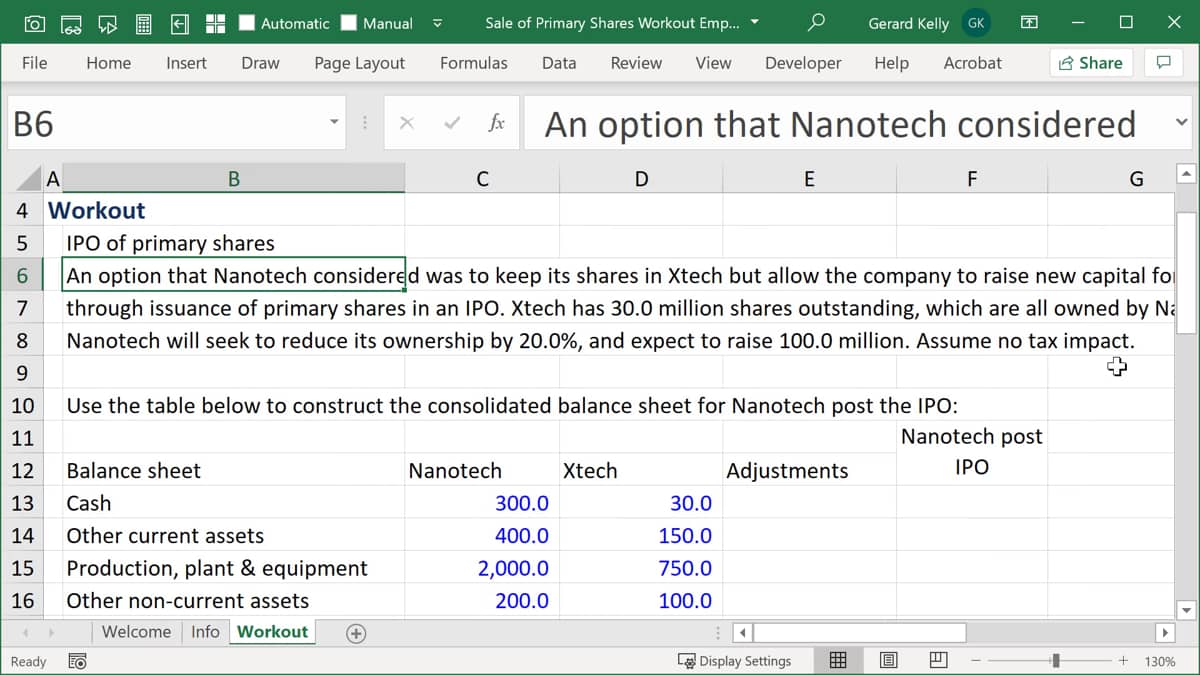1200x675 pixels.
Task: Adjust the zoom slider handle
Action: point(1056,661)
